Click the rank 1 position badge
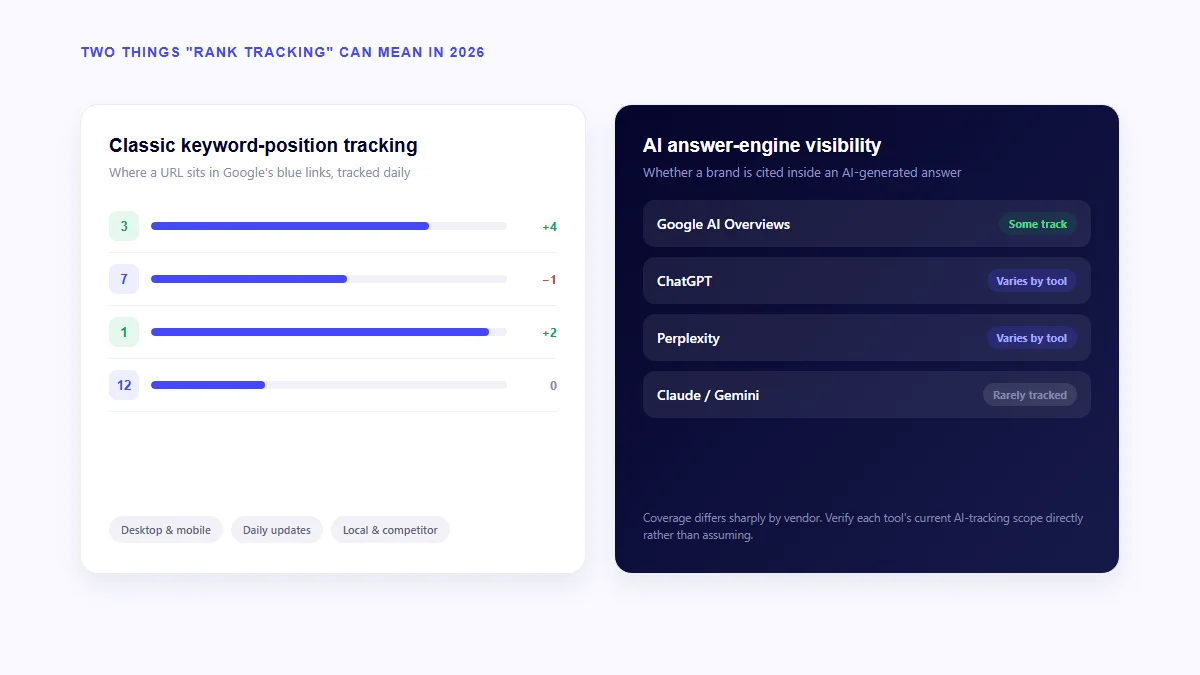Viewport: 1200px width, 675px height. click(124, 332)
